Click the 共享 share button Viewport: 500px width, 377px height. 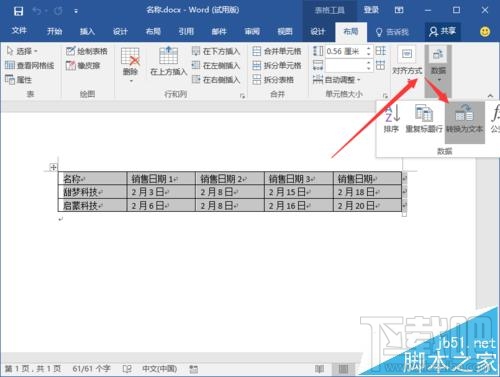442,31
